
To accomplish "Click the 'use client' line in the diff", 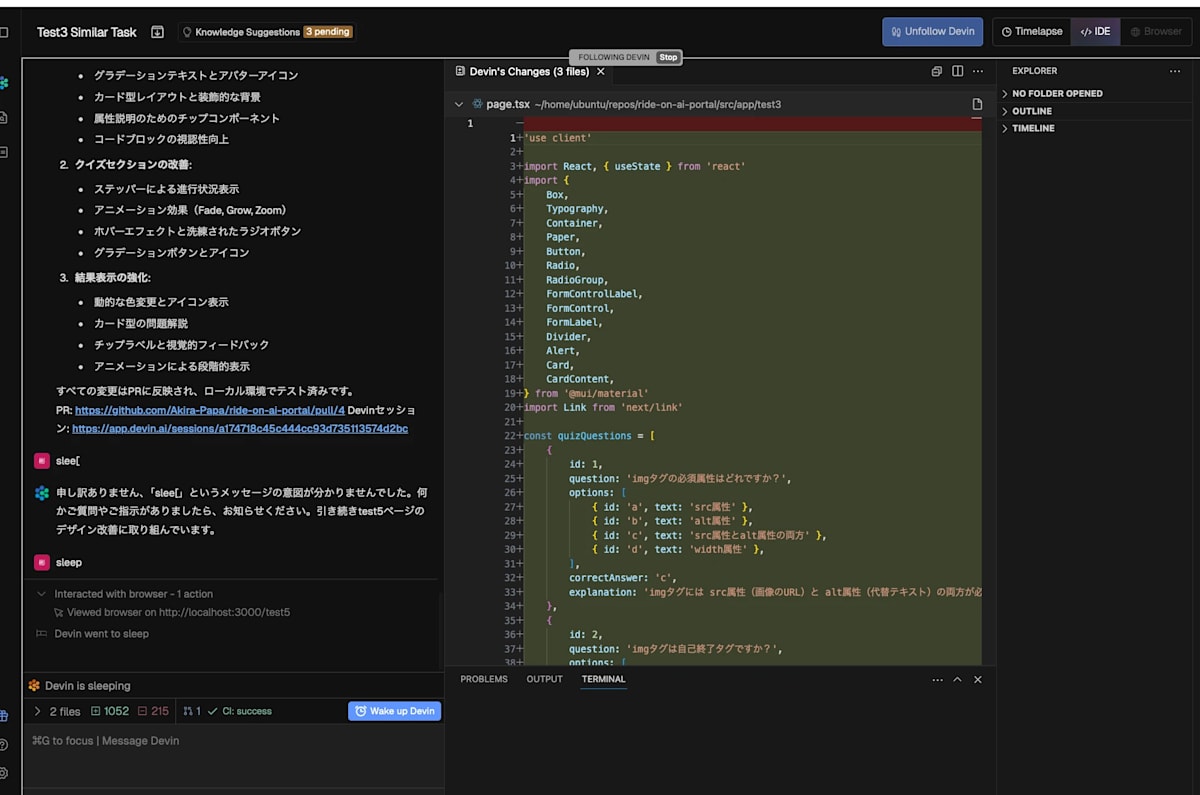I will pyautogui.click(x=558, y=138).
